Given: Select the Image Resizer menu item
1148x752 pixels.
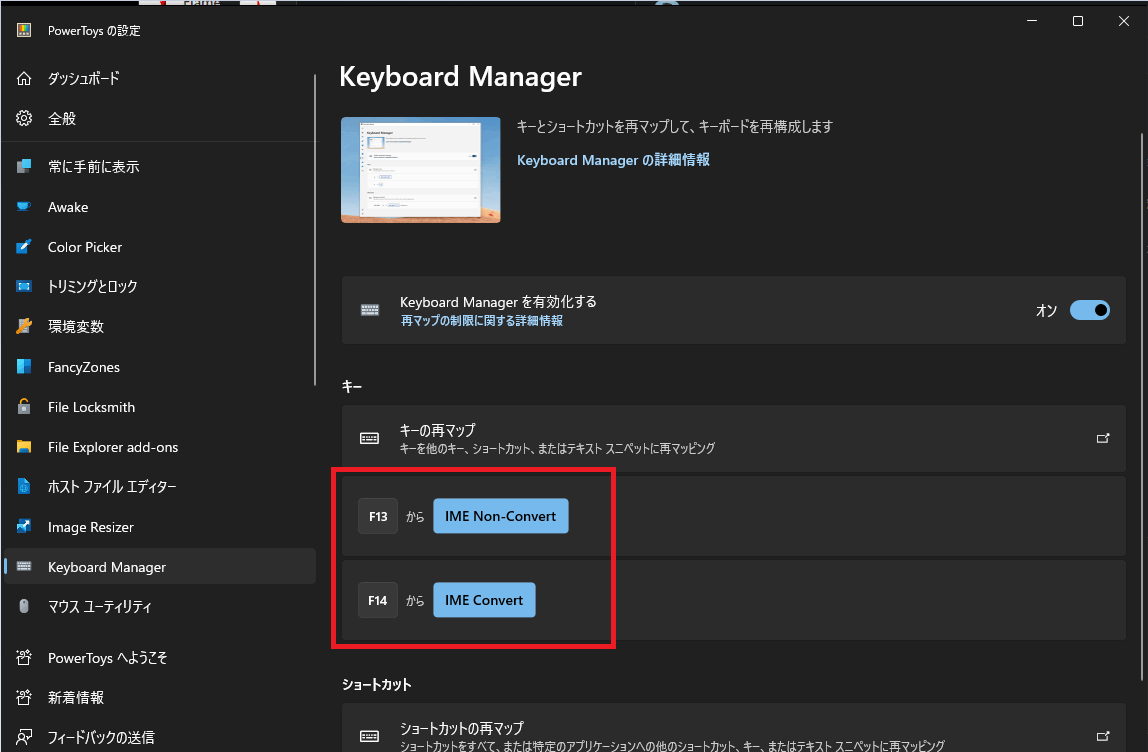Looking at the screenshot, I should [x=160, y=527].
